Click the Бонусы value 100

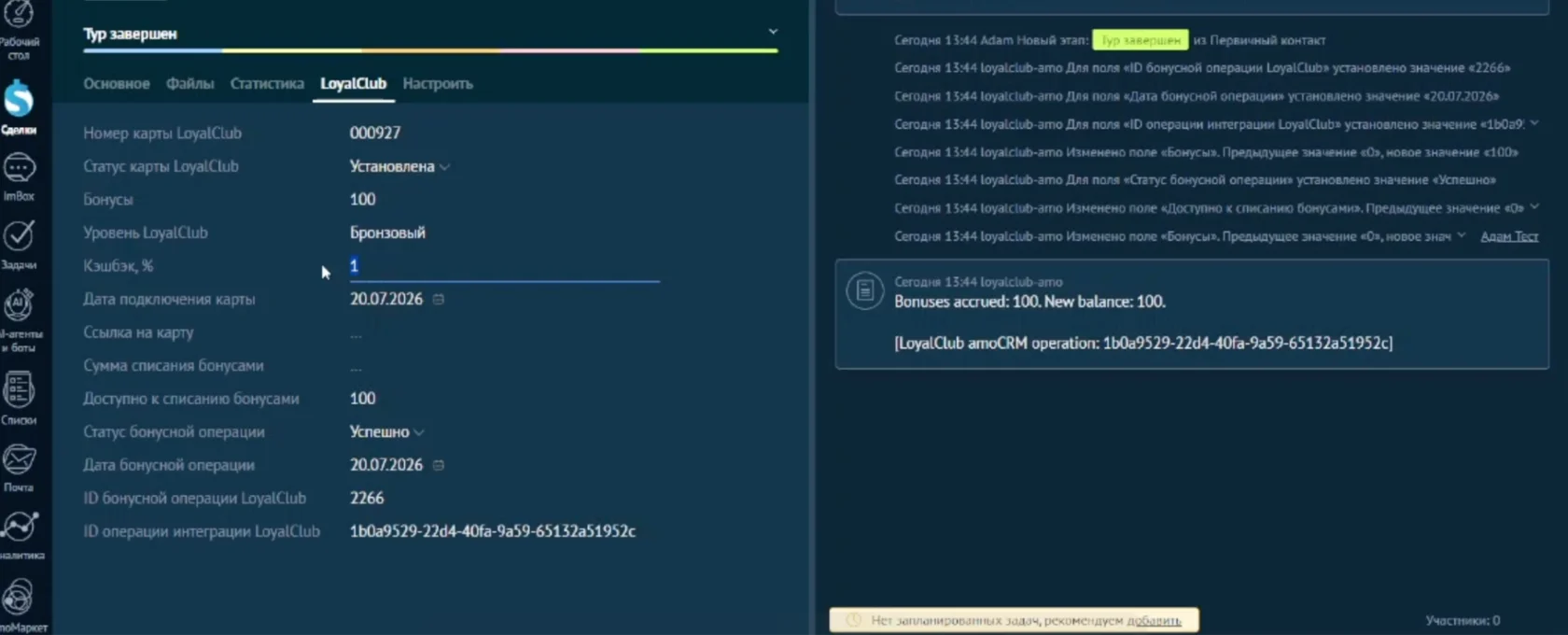click(x=362, y=200)
